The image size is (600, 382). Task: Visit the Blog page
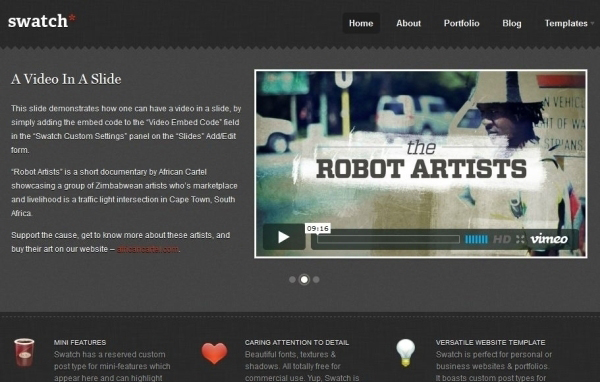click(512, 23)
